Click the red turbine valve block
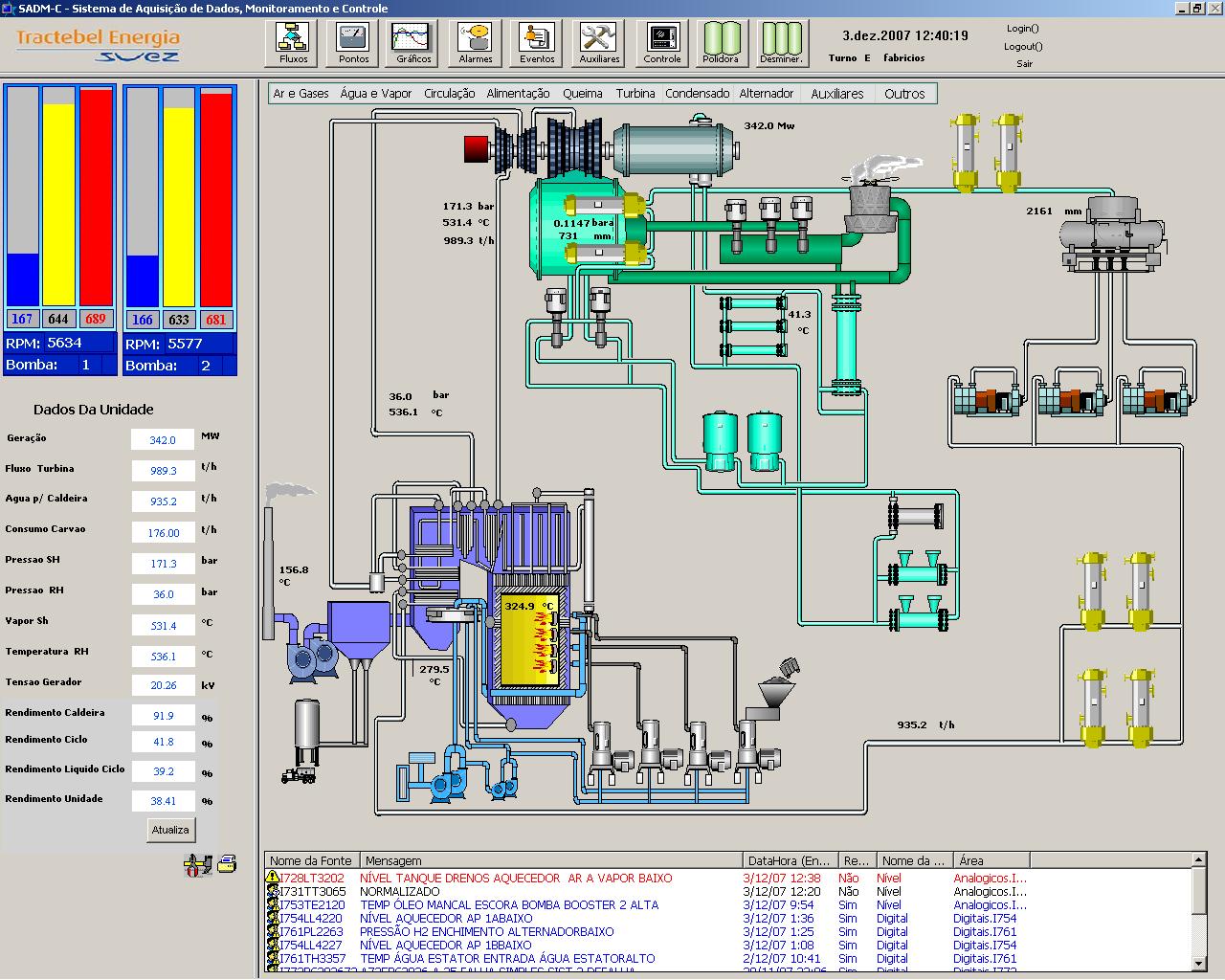This screenshot has height=980, width=1225. pyautogui.click(x=476, y=149)
